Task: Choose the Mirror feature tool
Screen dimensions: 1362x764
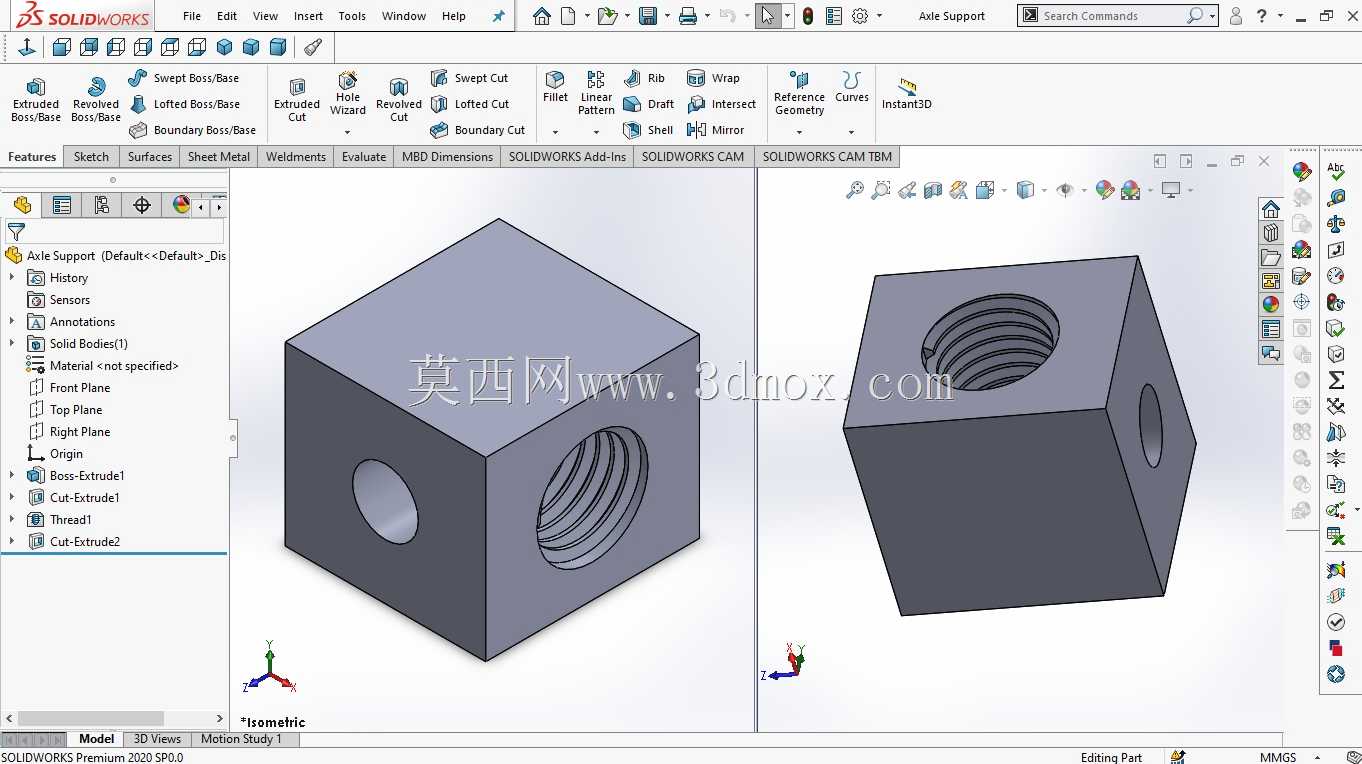Action: point(716,130)
